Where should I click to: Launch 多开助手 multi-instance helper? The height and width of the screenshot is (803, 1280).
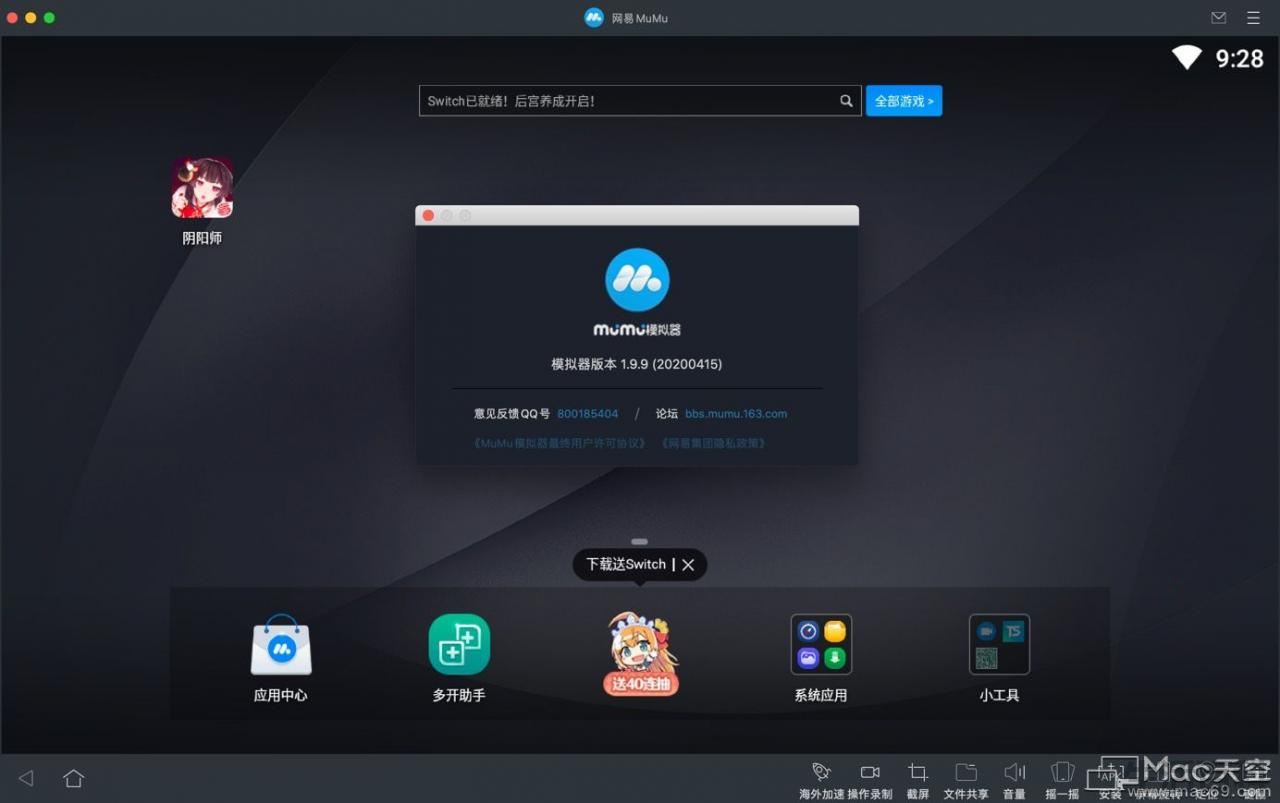click(459, 645)
